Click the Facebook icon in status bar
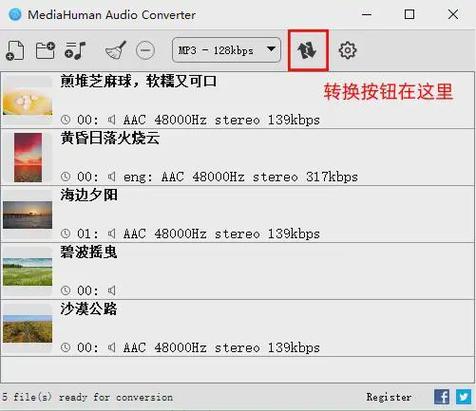The image size is (476, 411). pos(442,397)
